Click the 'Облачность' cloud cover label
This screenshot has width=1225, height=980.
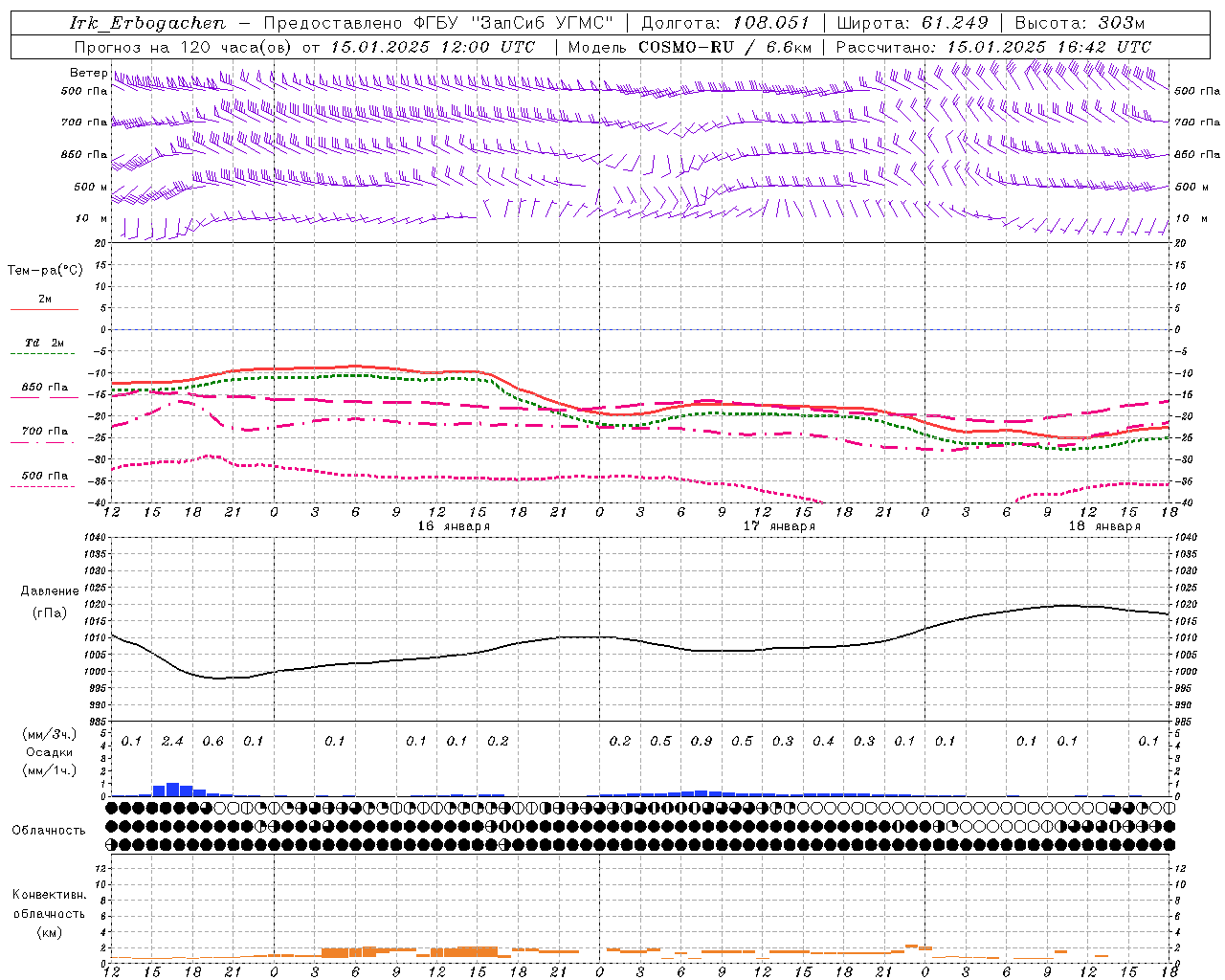coord(49,831)
